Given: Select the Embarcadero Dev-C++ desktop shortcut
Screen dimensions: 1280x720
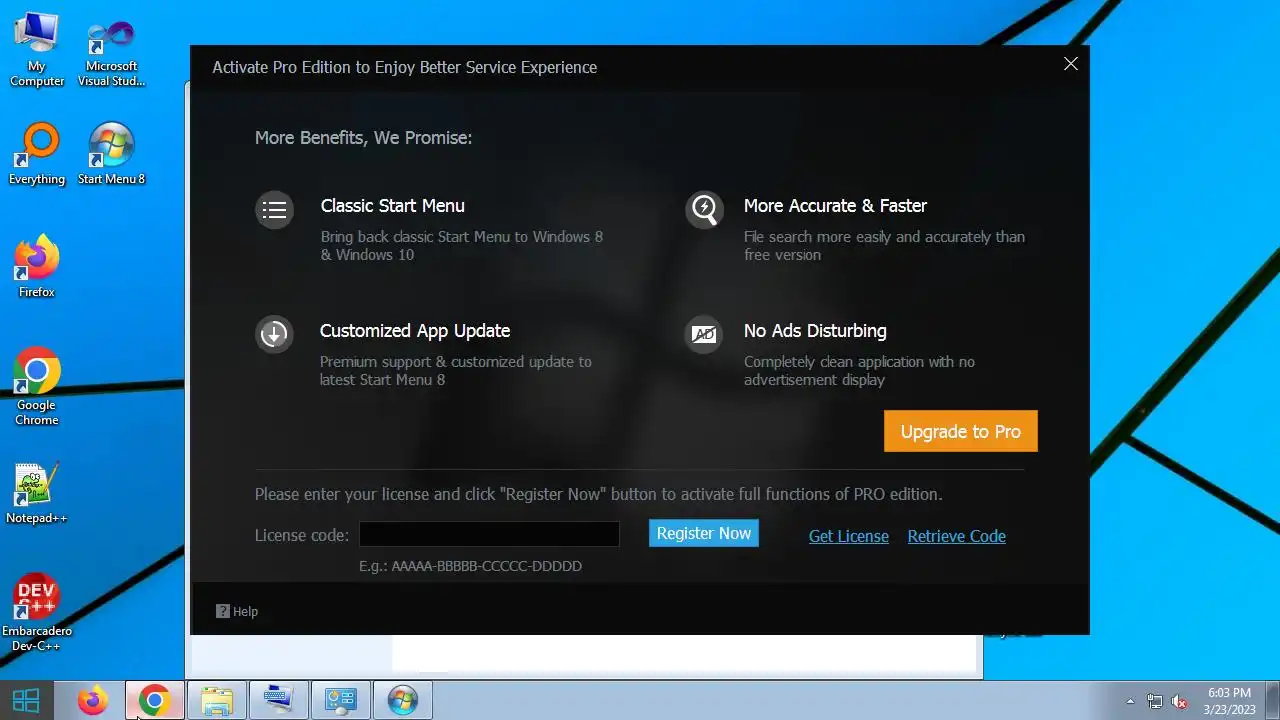Looking at the screenshot, I should [37, 613].
